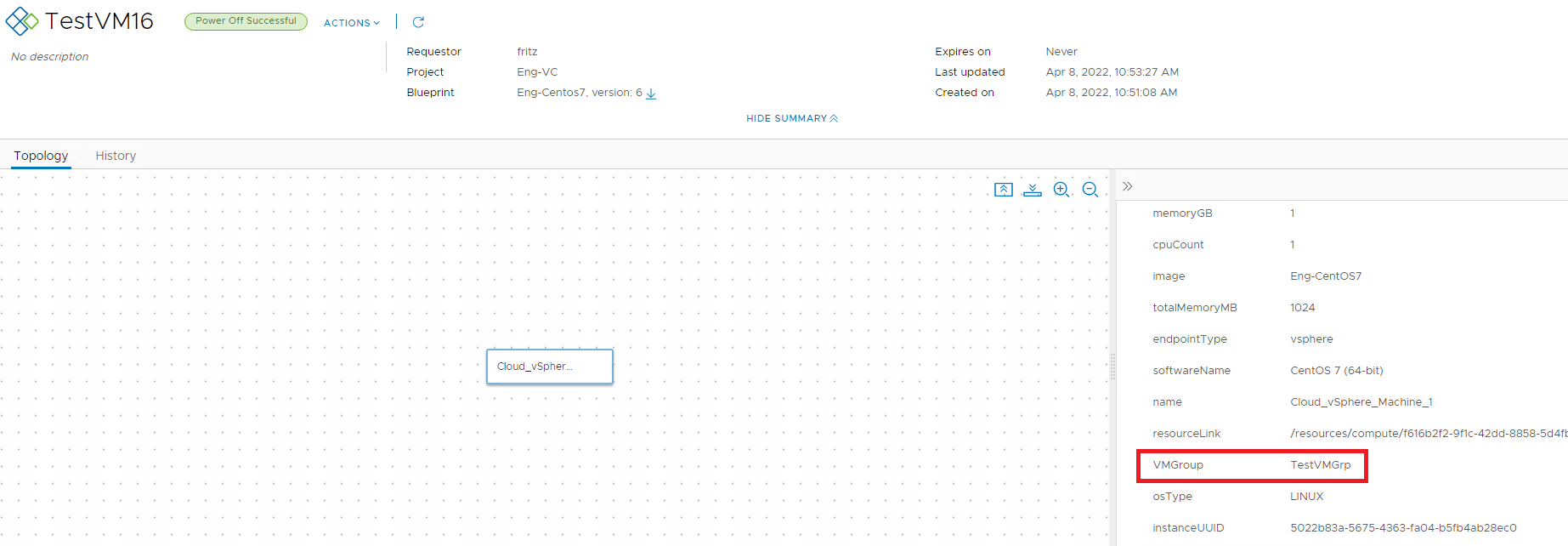Collapse the properties panel with double chevron

coord(1128,186)
